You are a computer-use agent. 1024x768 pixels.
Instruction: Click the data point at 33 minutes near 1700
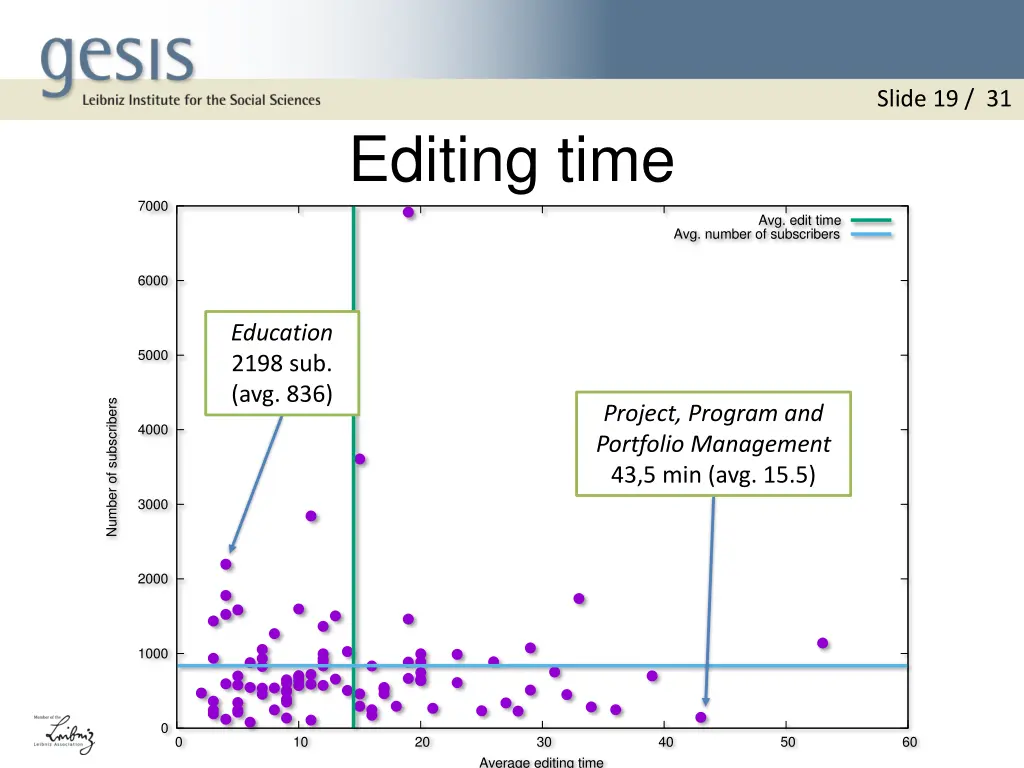tap(579, 599)
